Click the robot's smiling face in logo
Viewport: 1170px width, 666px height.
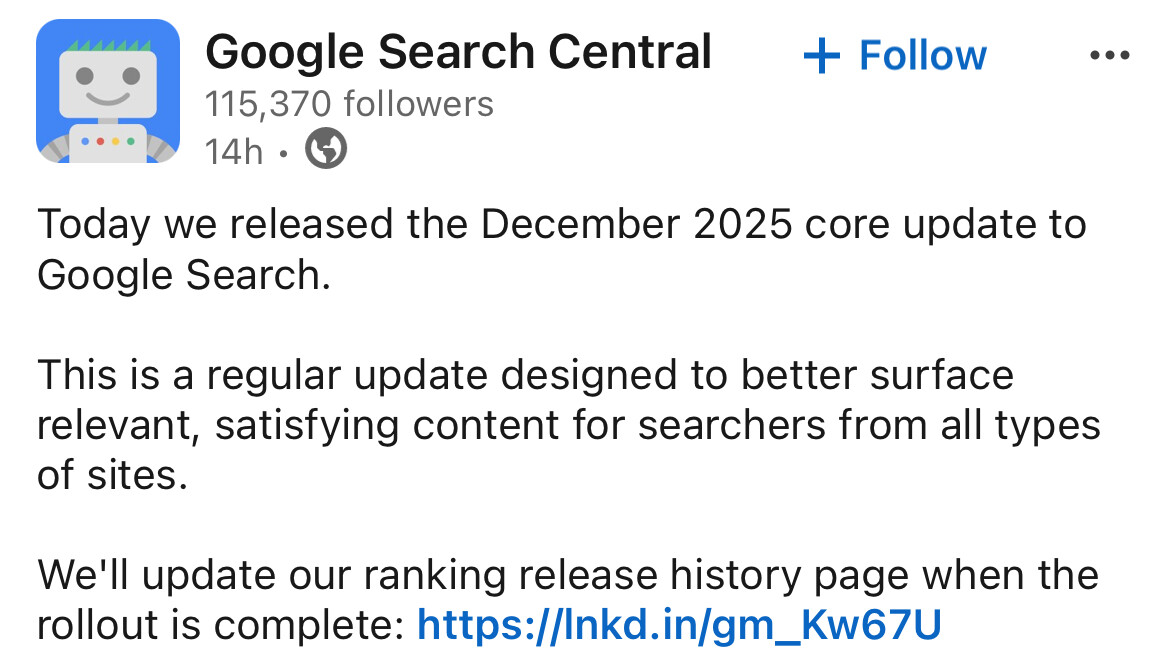click(108, 84)
